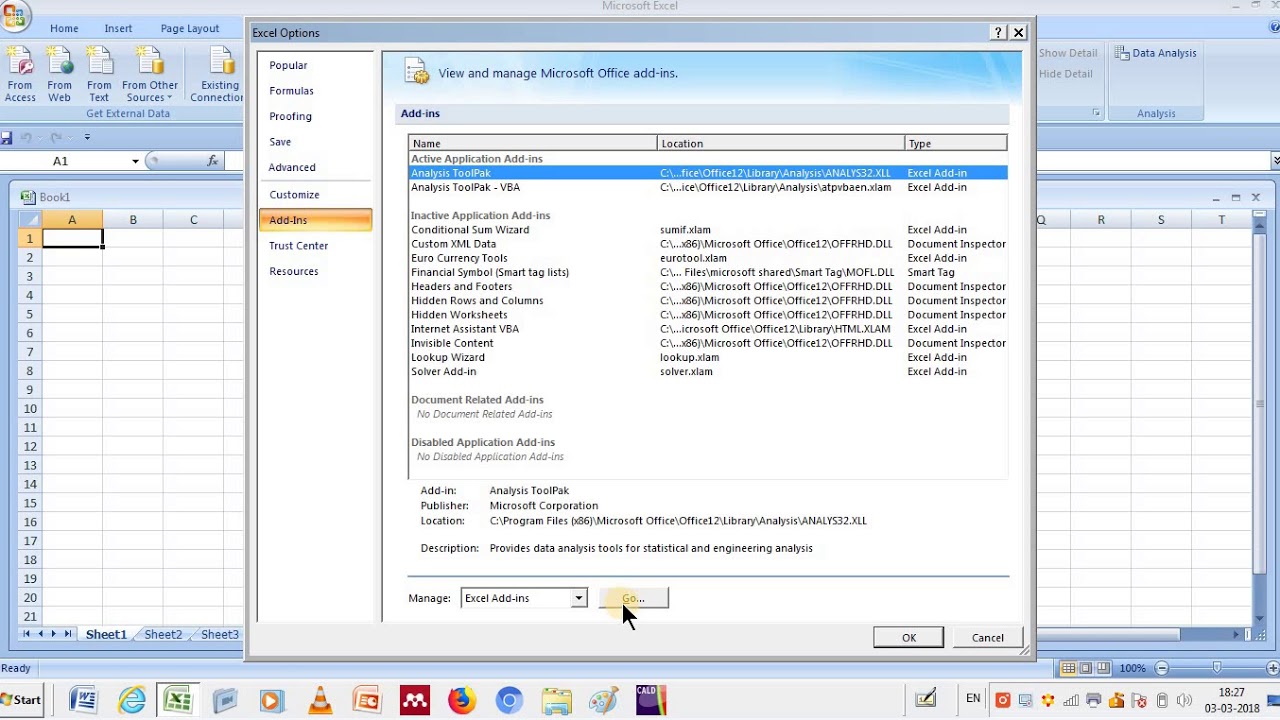Select the Popular options category
This screenshot has width=1280, height=720.
coord(315,65)
